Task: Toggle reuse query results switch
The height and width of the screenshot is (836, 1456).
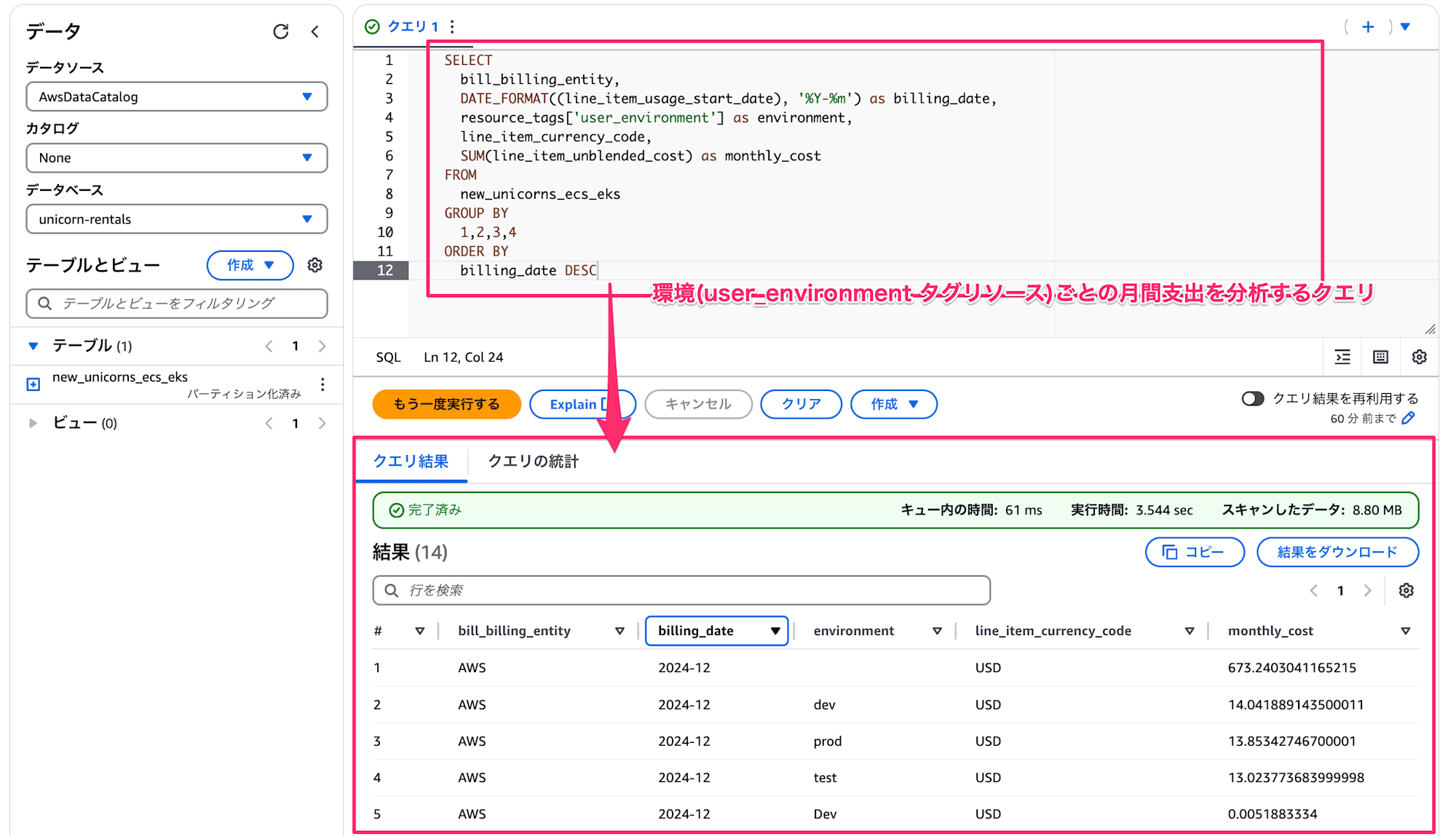Action: click(x=1253, y=398)
